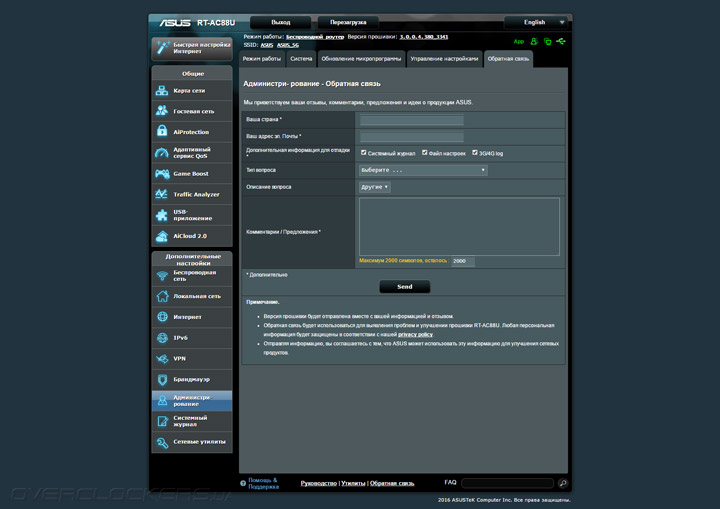Click the remaining characters 2000 field

coord(462,261)
